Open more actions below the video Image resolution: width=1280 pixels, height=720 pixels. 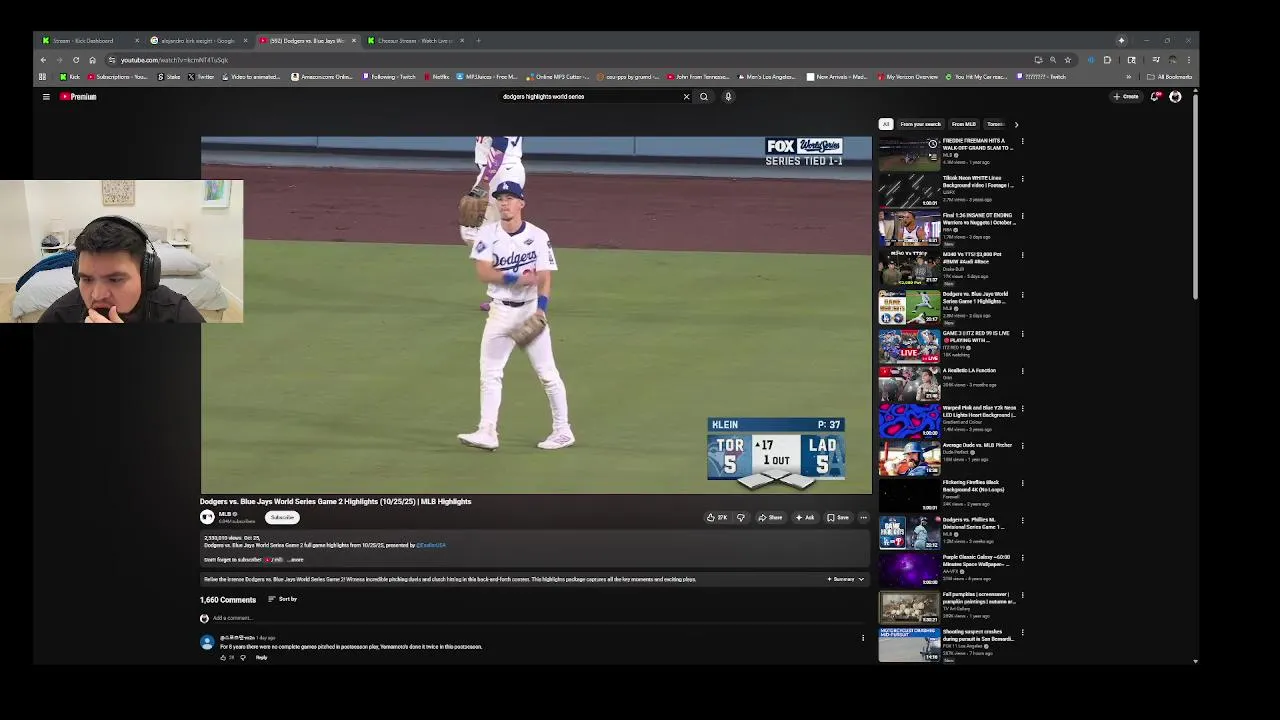tap(863, 518)
